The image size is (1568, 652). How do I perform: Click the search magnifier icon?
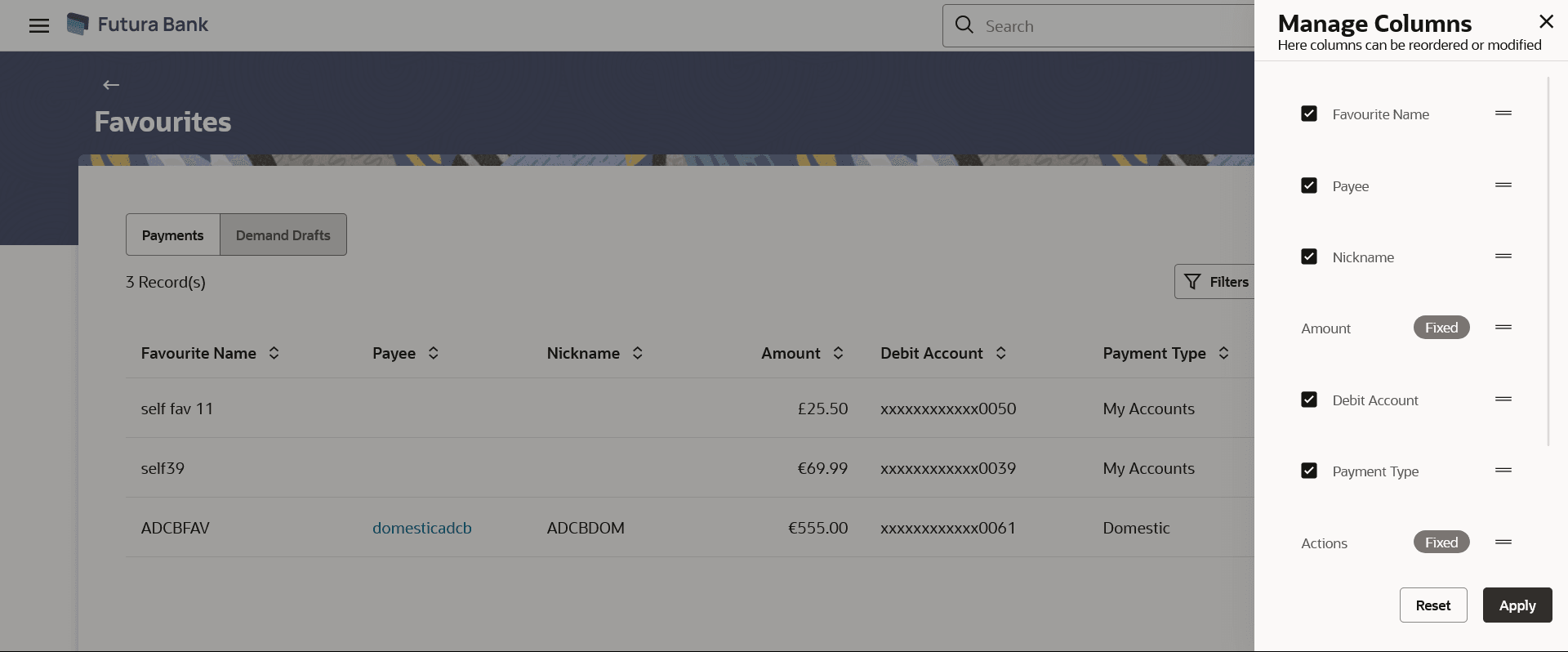[x=964, y=25]
